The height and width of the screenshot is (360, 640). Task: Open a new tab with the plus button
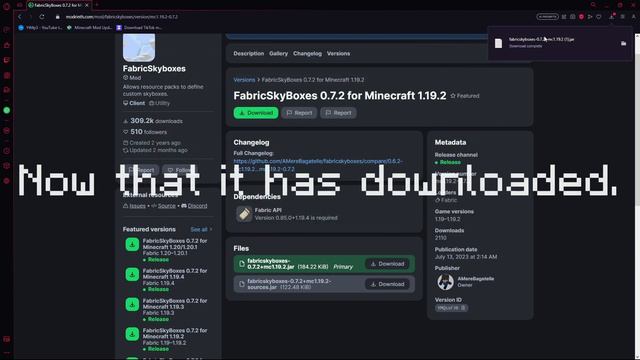(97, 5)
